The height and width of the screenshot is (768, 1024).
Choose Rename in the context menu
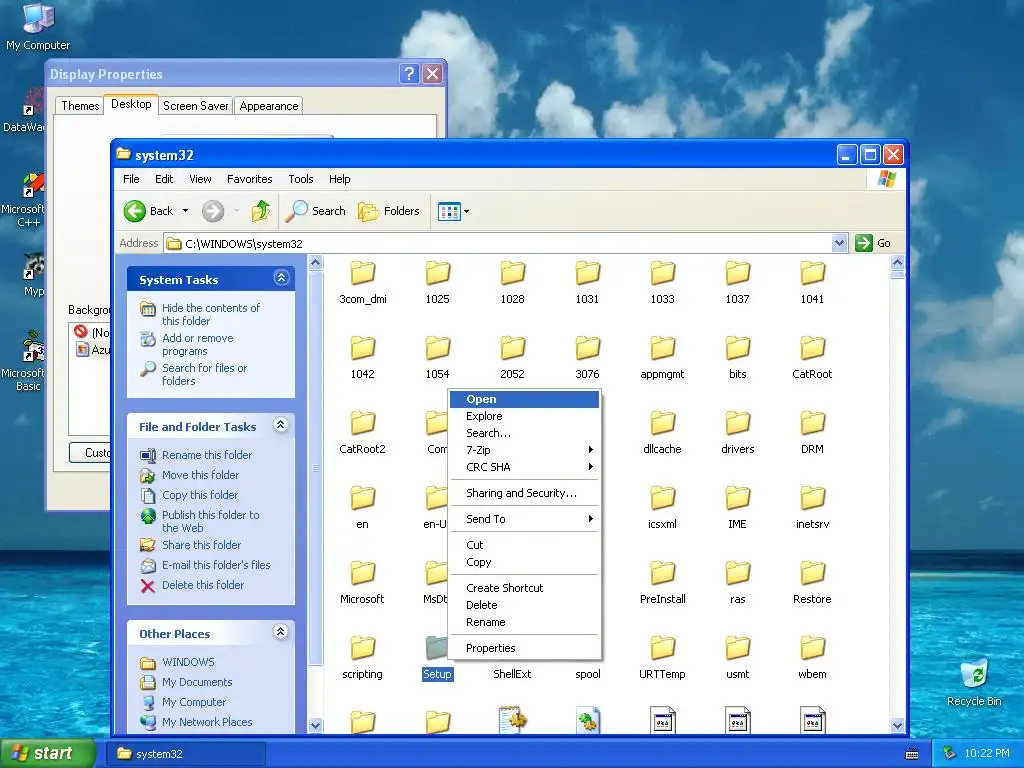click(524, 622)
